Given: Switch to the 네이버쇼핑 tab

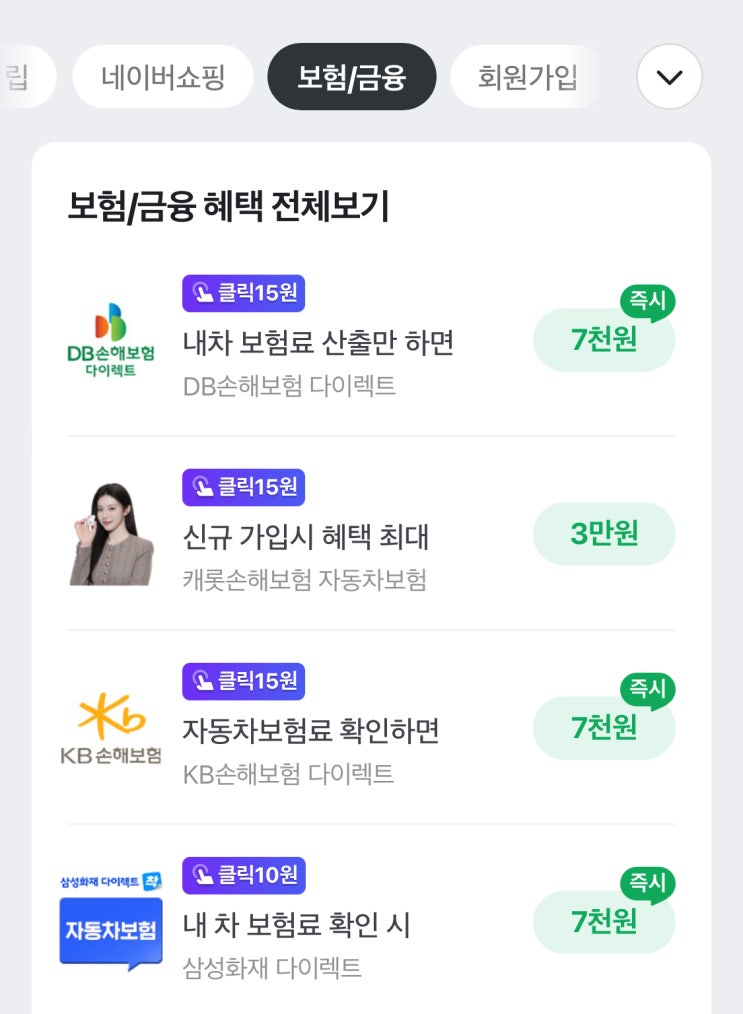Looking at the screenshot, I should (x=163, y=76).
